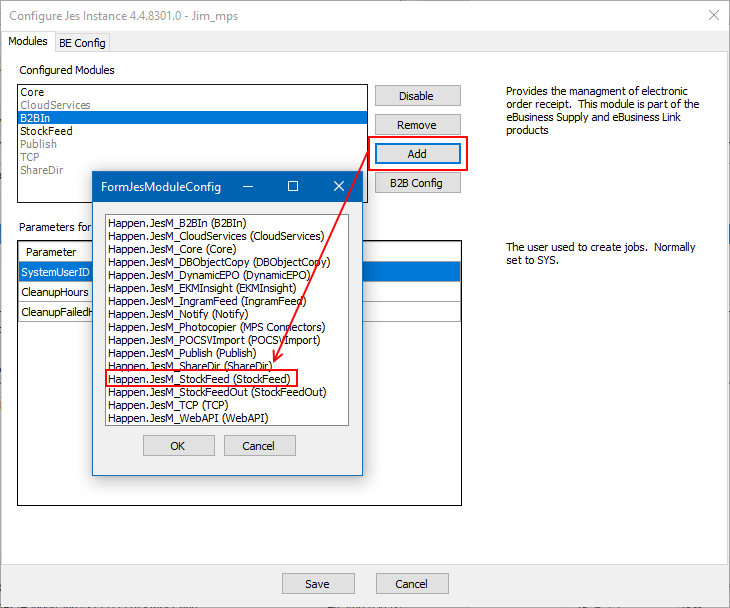Select StockFeed in Configured Modules list
The height and width of the screenshot is (608, 730).
[x=46, y=131]
